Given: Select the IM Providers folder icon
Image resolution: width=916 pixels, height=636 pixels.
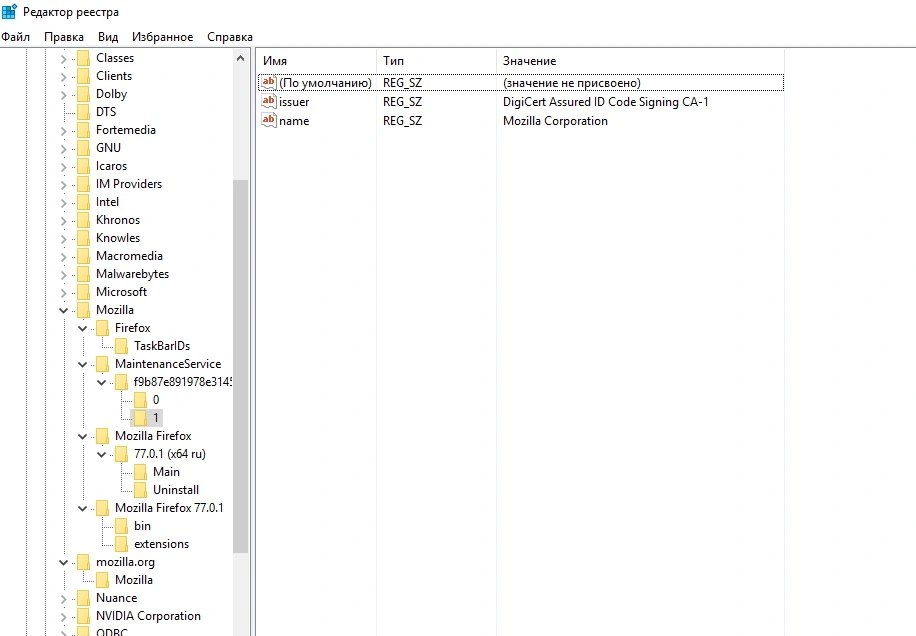Looking at the screenshot, I should (84, 185).
